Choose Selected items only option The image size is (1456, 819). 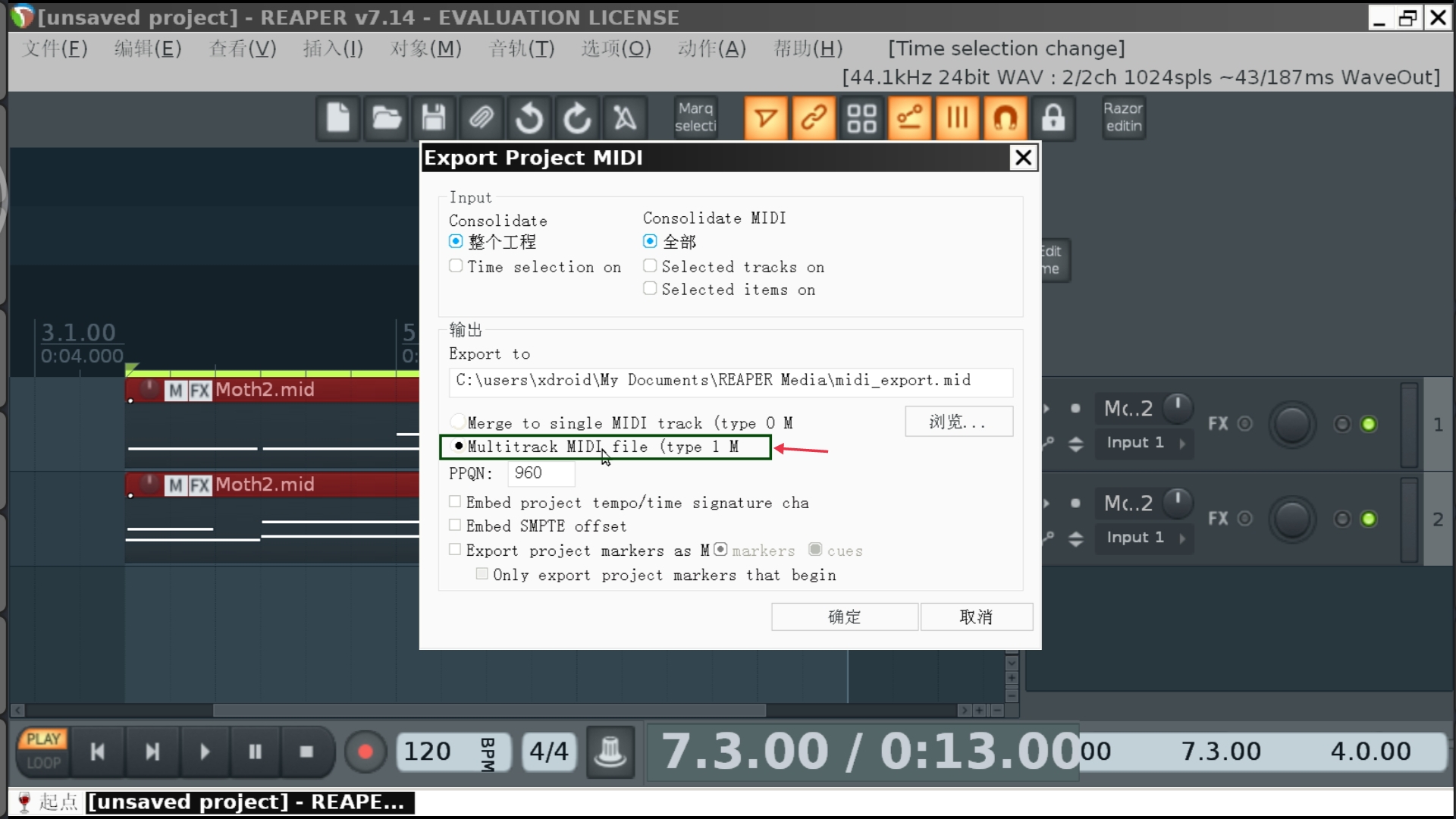click(650, 288)
